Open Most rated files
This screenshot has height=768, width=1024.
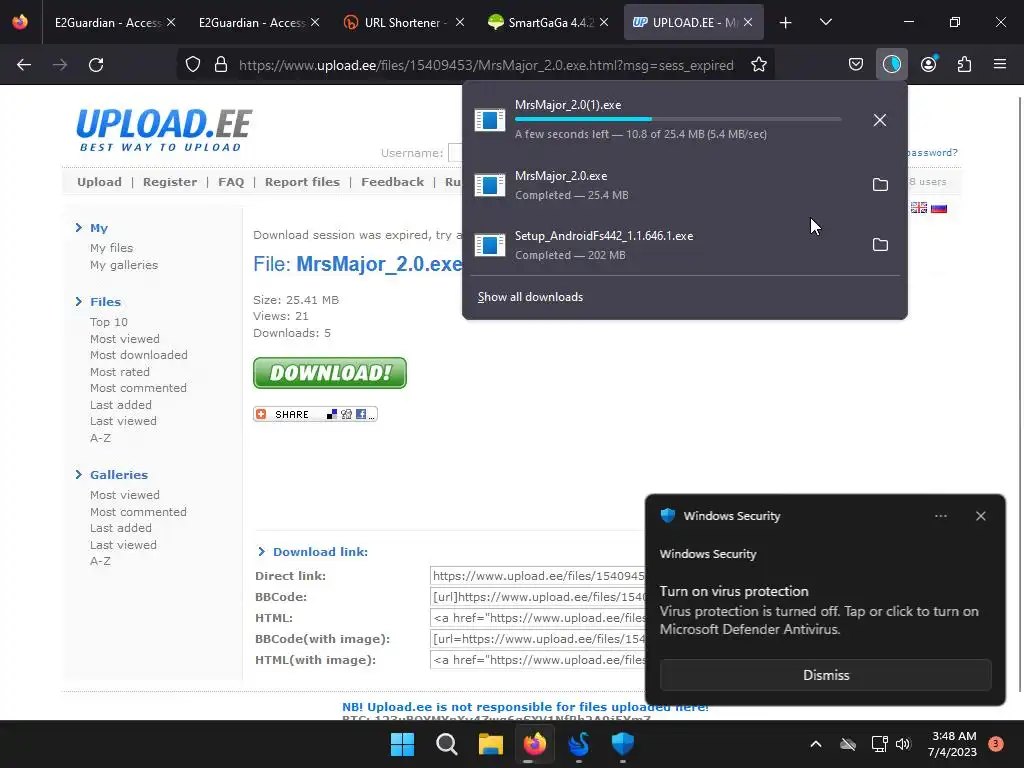[120, 372]
